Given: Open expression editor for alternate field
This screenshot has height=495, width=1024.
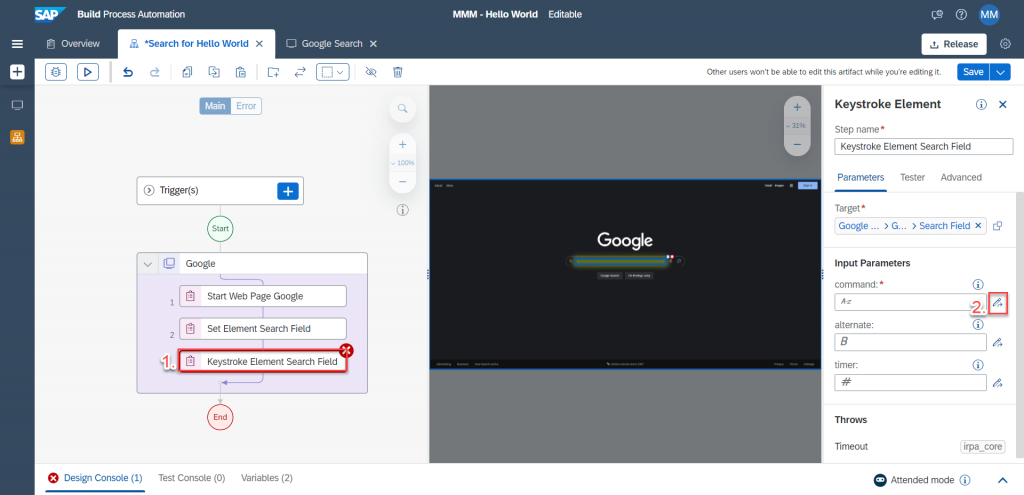Looking at the screenshot, I should (997, 342).
